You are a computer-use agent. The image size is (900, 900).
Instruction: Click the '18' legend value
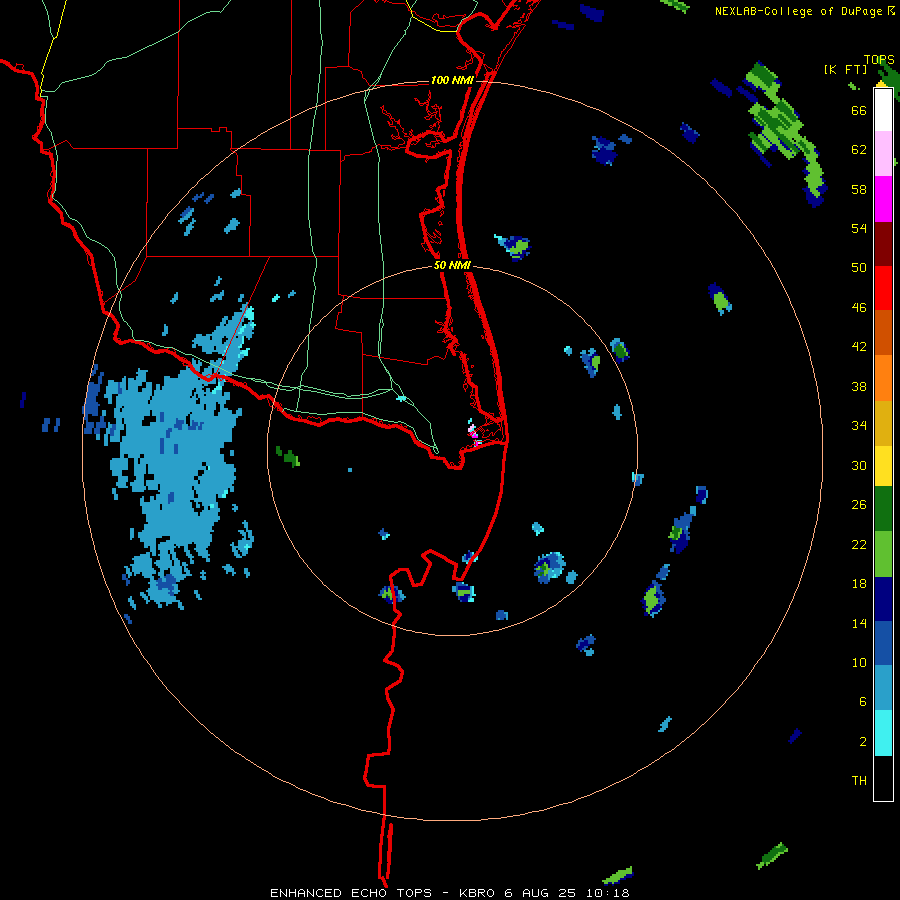(x=859, y=584)
